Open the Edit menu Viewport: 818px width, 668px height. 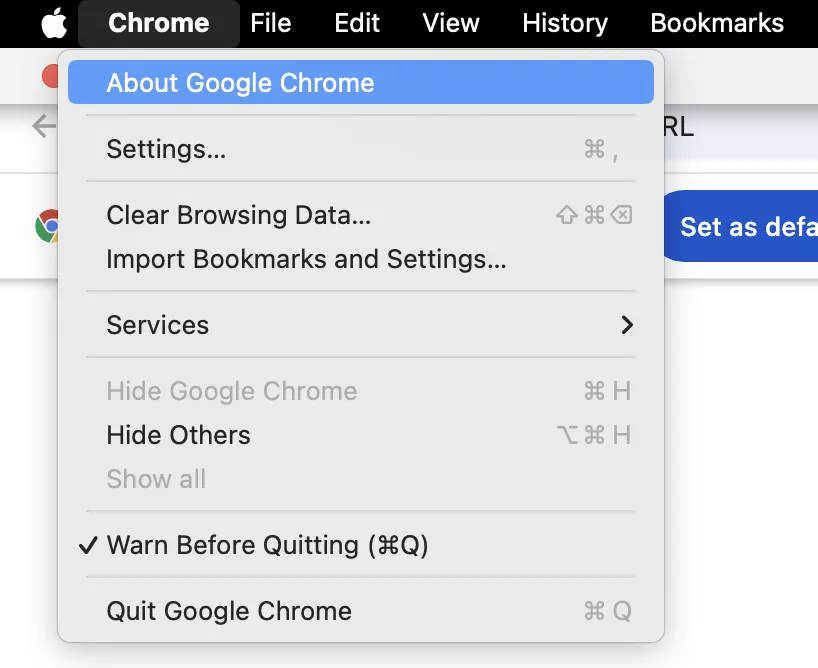coord(357,23)
